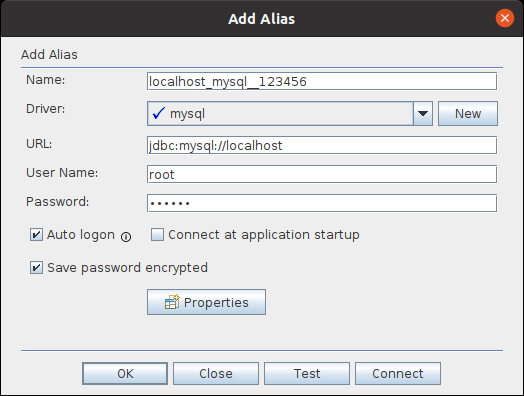Expand the Driver dropdown arrow

tap(423, 114)
